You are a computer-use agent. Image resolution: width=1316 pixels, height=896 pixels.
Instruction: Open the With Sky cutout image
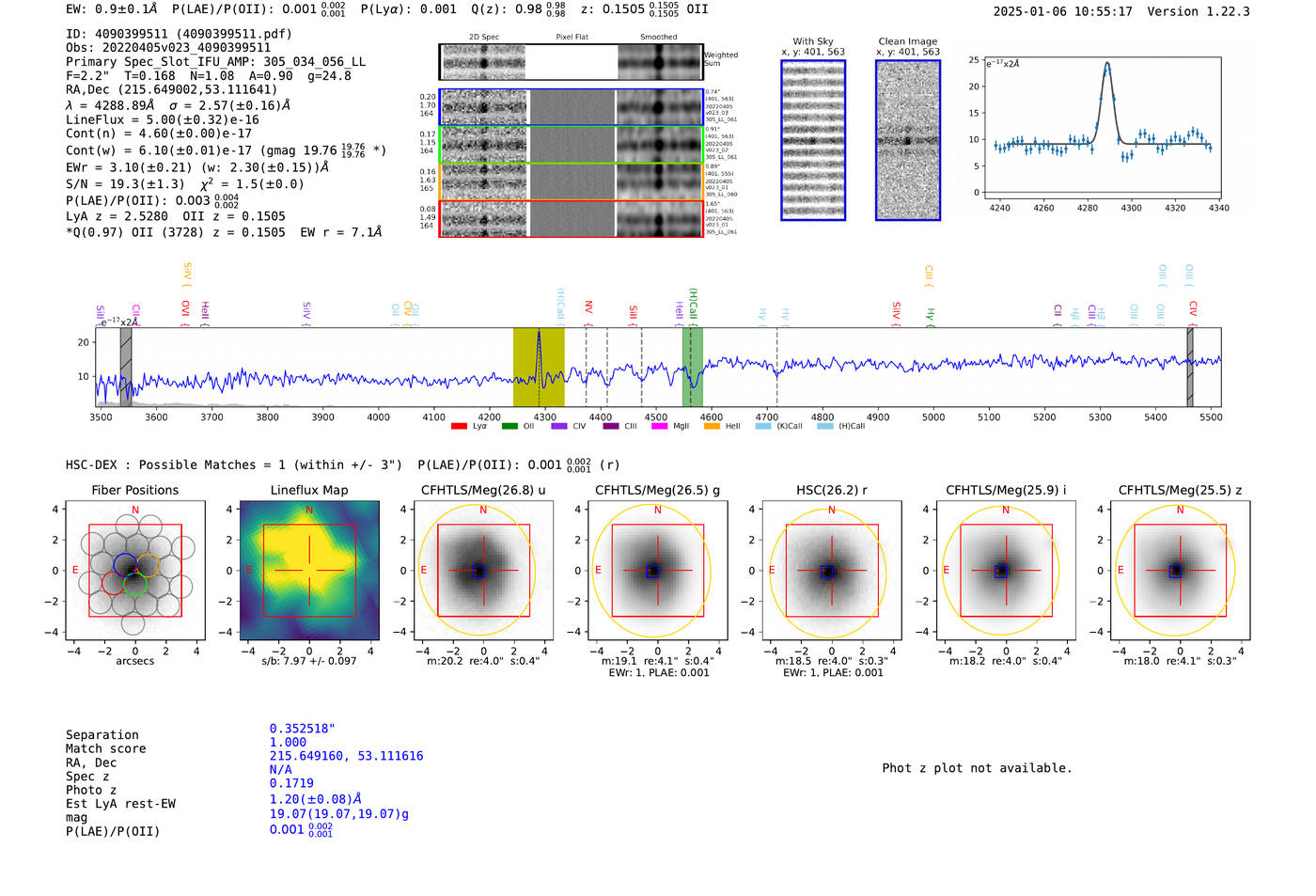coord(813,140)
